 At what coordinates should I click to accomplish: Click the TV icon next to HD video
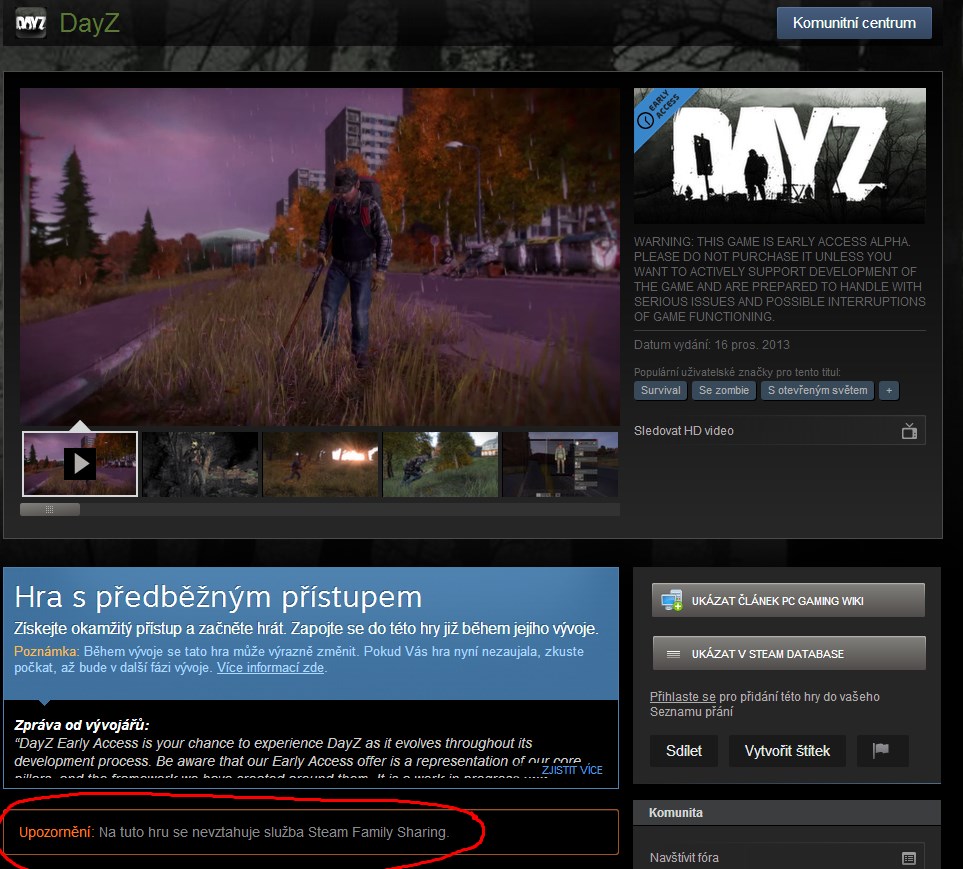(x=910, y=431)
